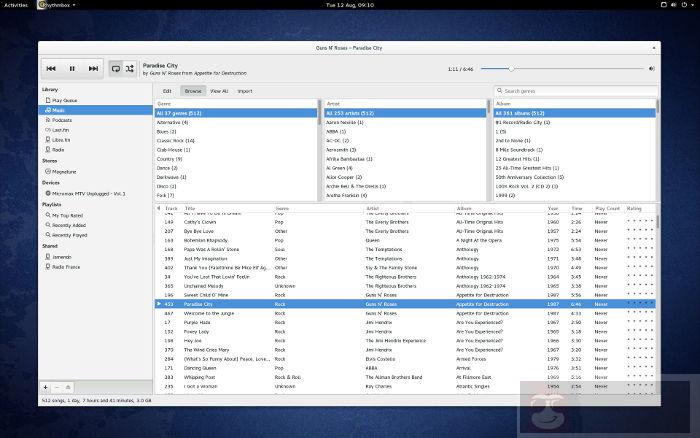Open the Last.fm source
This screenshot has width=700, height=438.
click(x=95, y=130)
